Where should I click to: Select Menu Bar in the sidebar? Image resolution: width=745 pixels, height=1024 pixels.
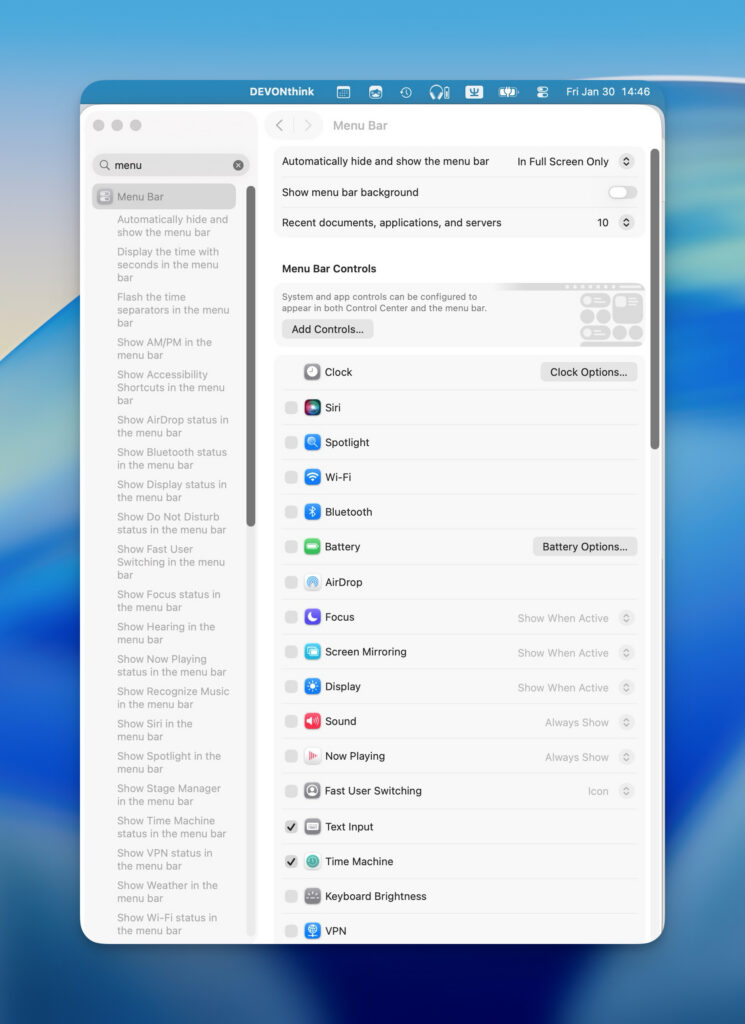(x=164, y=197)
